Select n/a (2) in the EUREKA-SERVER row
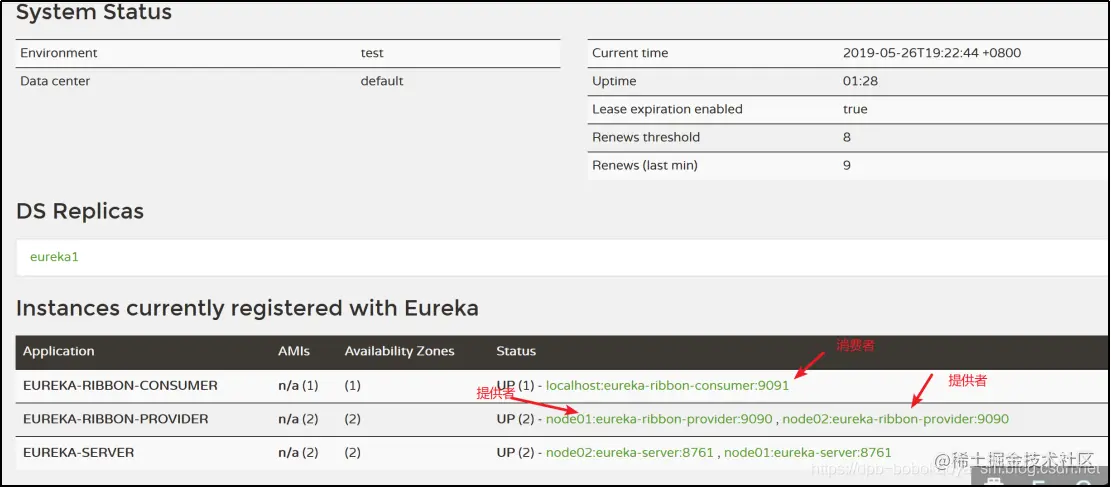The height and width of the screenshot is (487, 1111). point(298,452)
